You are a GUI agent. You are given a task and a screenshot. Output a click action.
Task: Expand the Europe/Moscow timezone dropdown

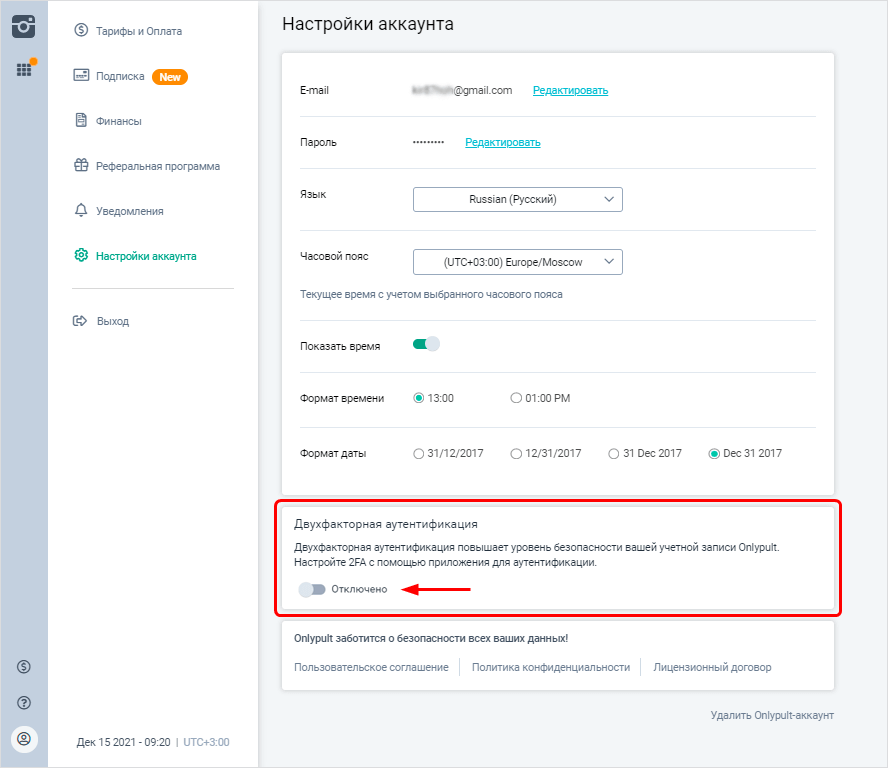click(517, 262)
